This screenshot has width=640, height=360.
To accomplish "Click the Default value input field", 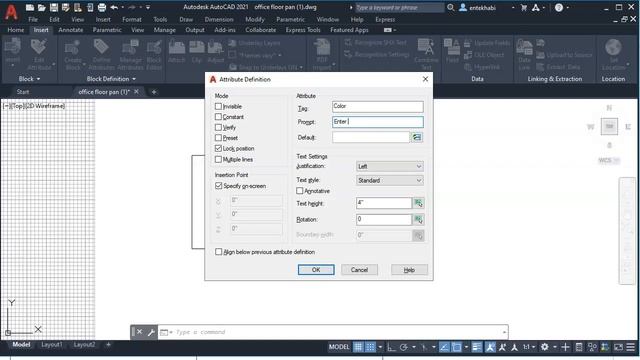I will (371, 137).
